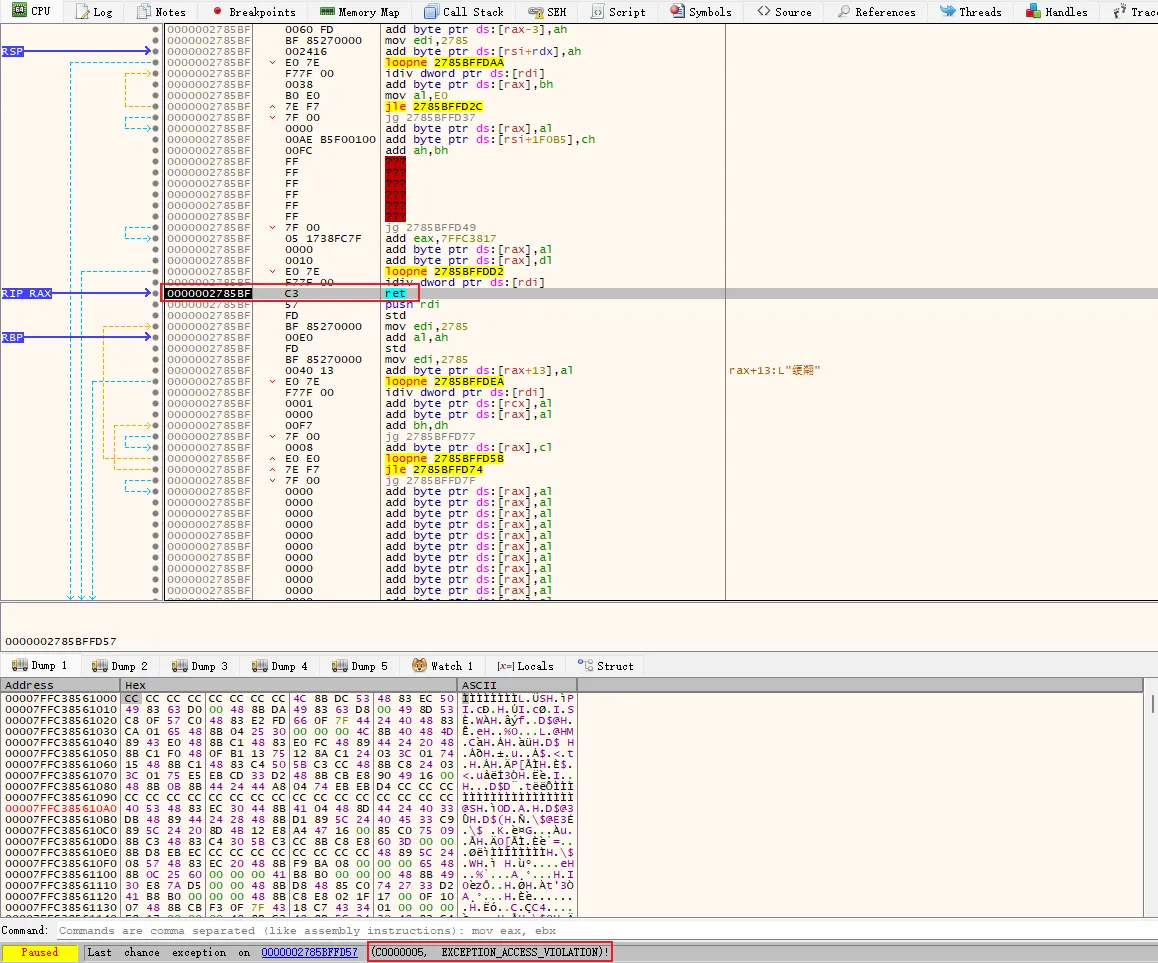Click the Threads tab icon

(947, 12)
